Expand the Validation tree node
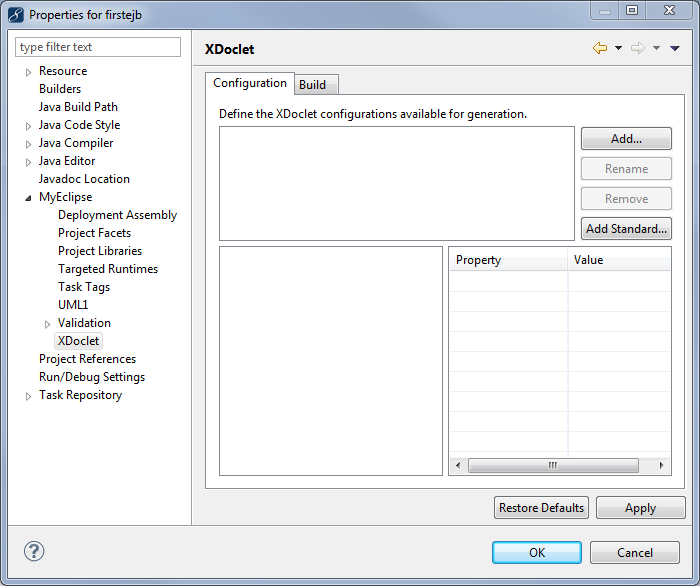This screenshot has width=700, height=586. (x=48, y=324)
